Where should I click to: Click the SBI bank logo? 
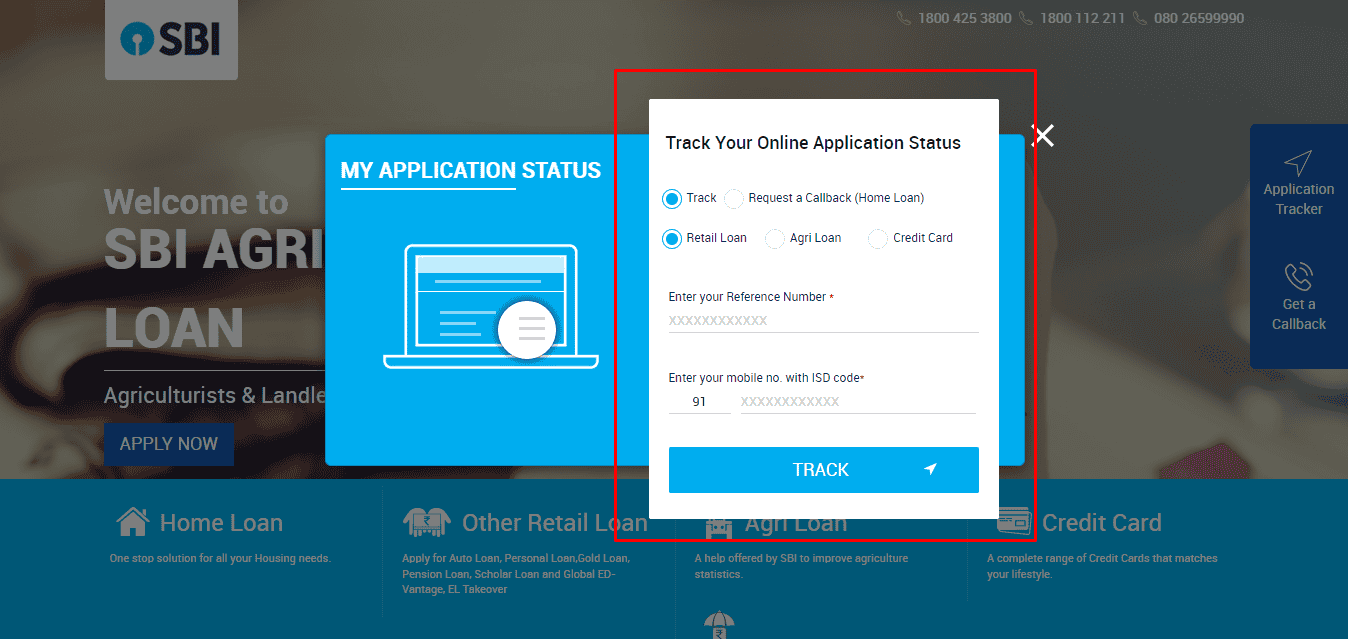170,40
